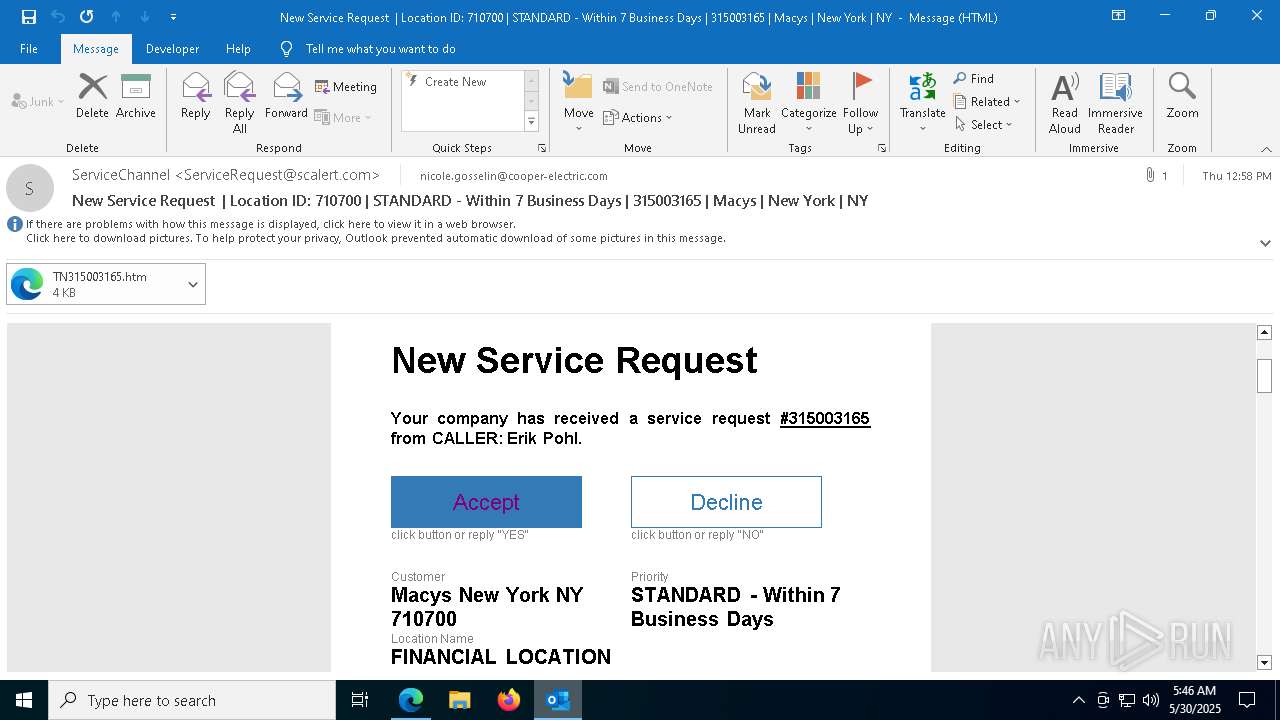Collapse the ribbon with the chevron
Viewport: 1280px width, 720px height.
[1266, 149]
